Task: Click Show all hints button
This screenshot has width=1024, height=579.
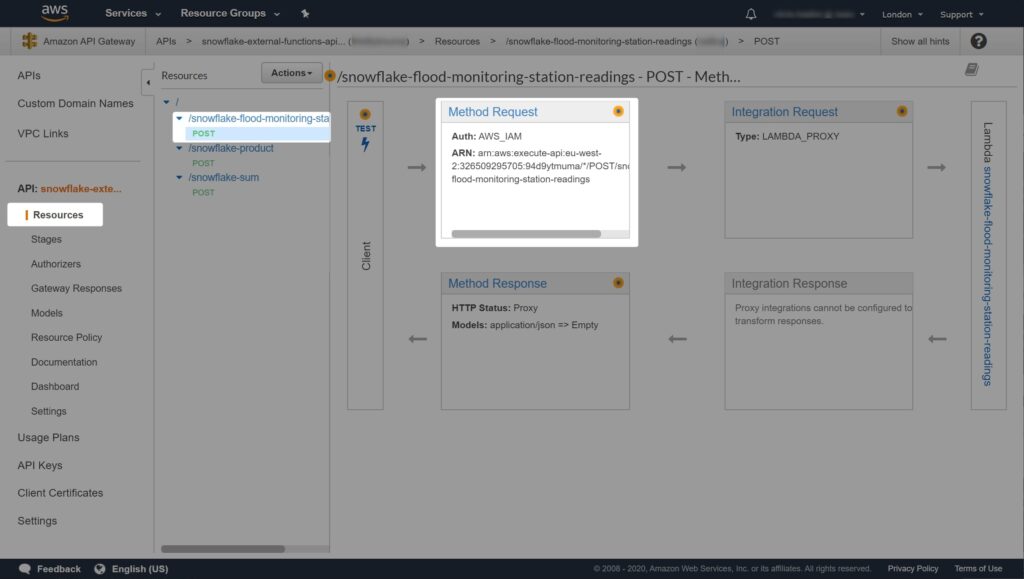Action: coord(921,41)
